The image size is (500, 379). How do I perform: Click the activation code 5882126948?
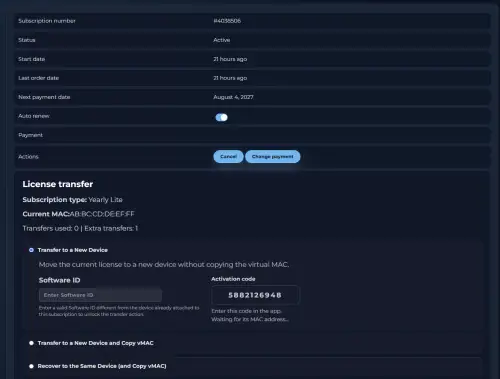coord(255,295)
